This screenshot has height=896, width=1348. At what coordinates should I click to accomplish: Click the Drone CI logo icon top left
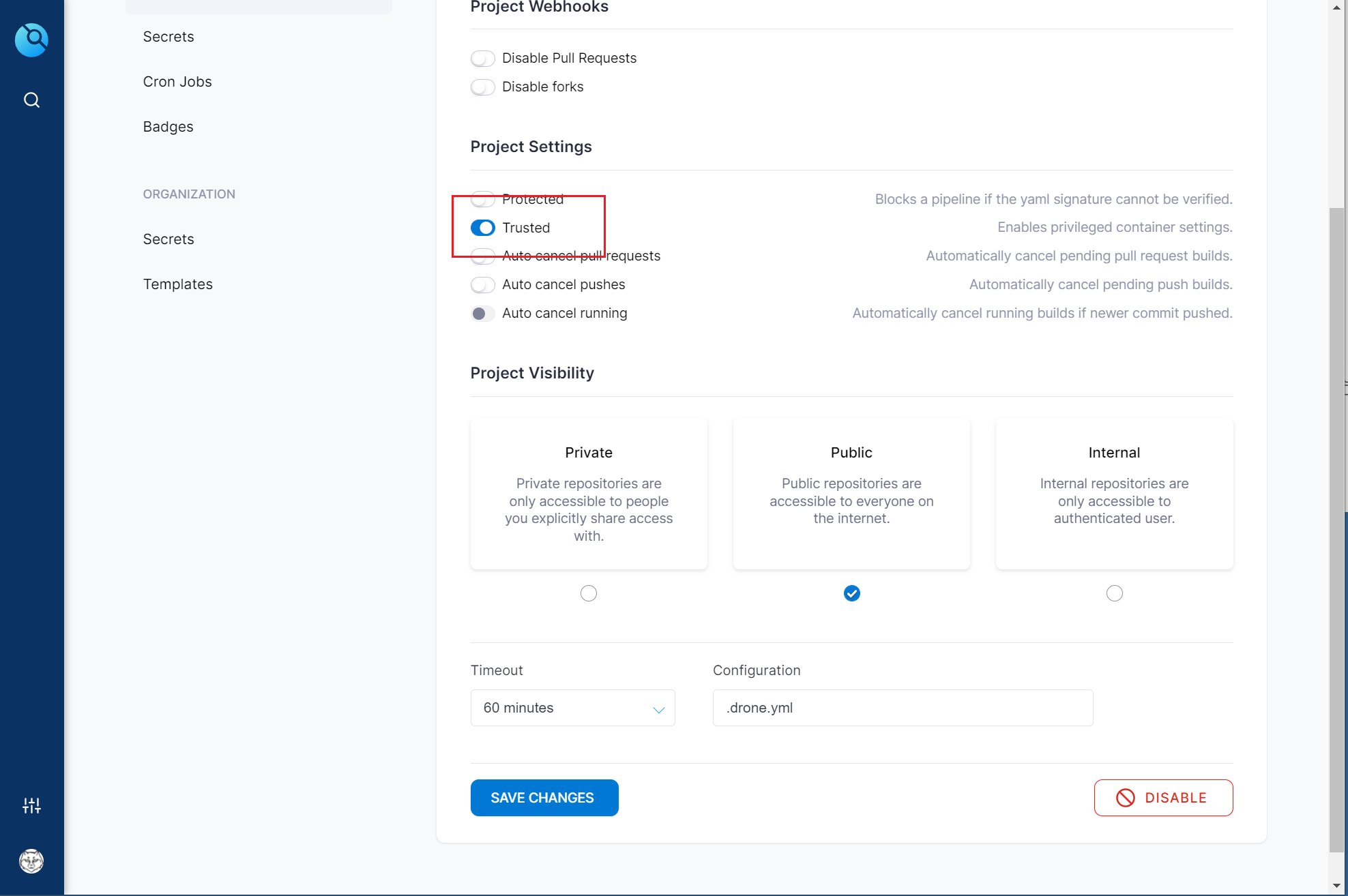click(31, 38)
